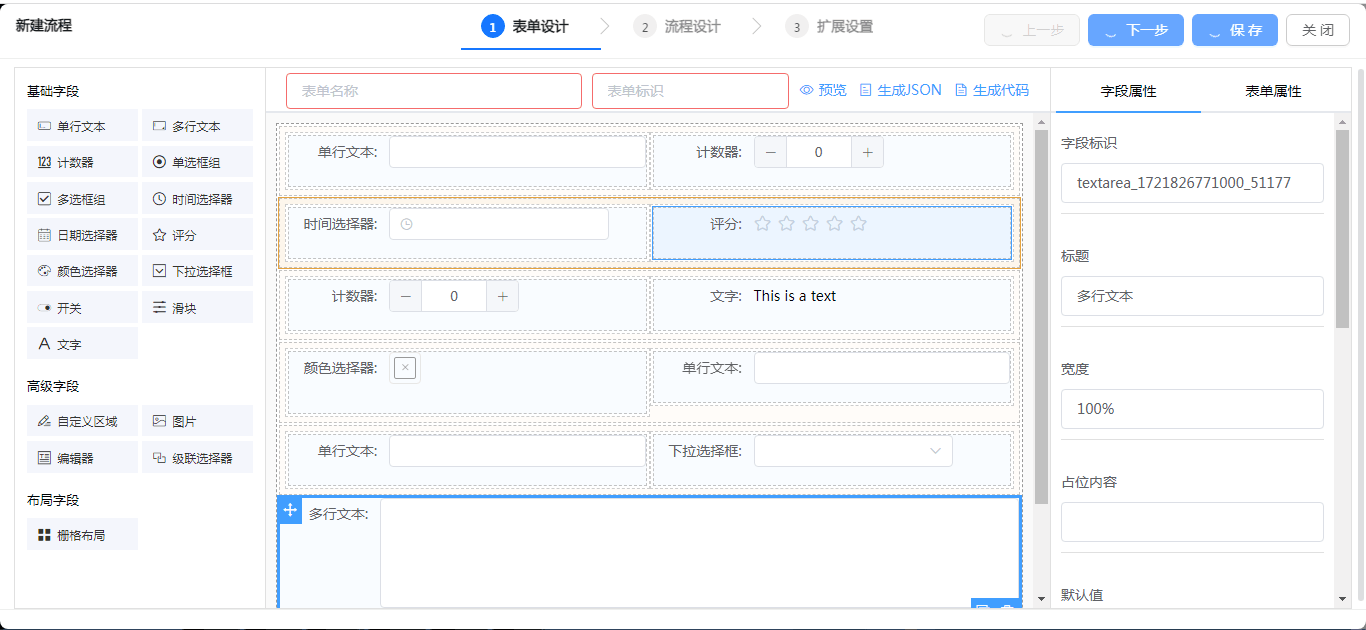The width and height of the screenshot is (1366, 630).
Task: Open the canvas 时间选择器 time input
Action: click(499, 224)
